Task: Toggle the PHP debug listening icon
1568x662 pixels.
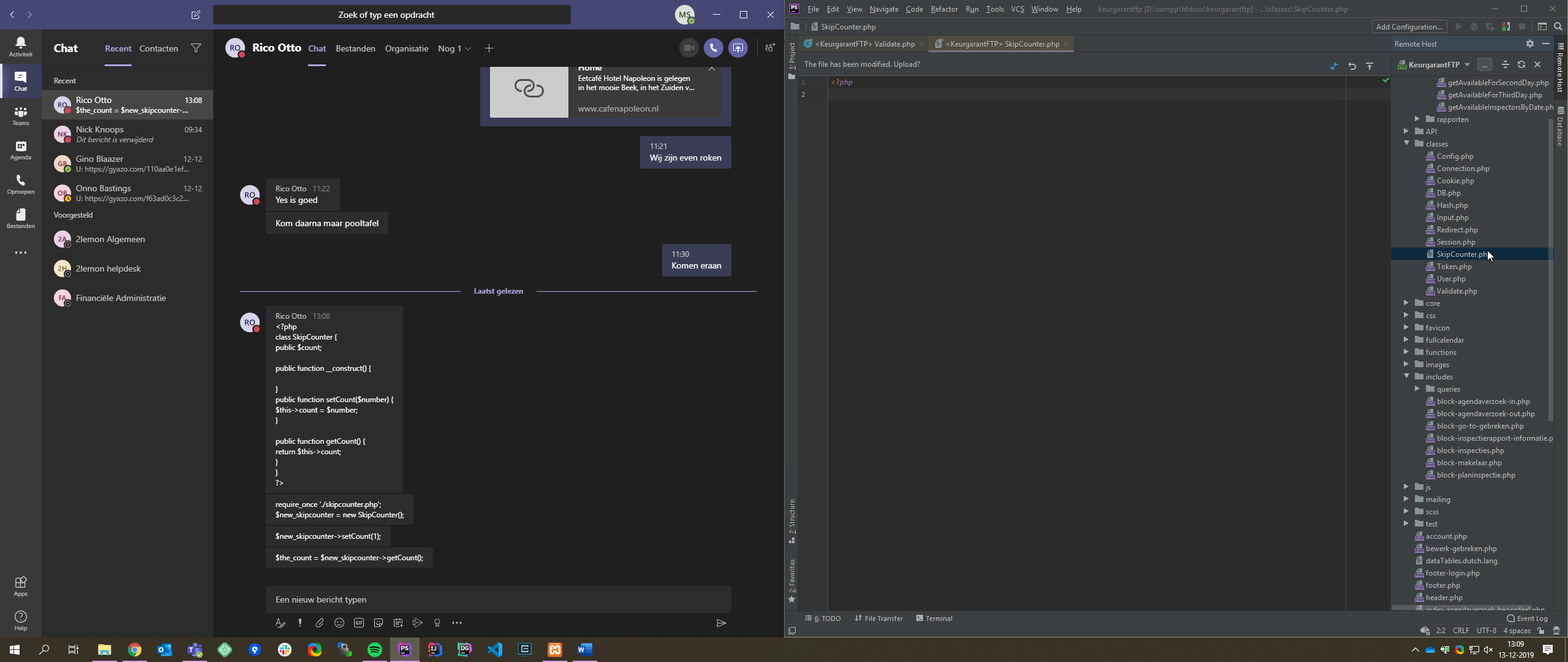Action: point(1506,26)
